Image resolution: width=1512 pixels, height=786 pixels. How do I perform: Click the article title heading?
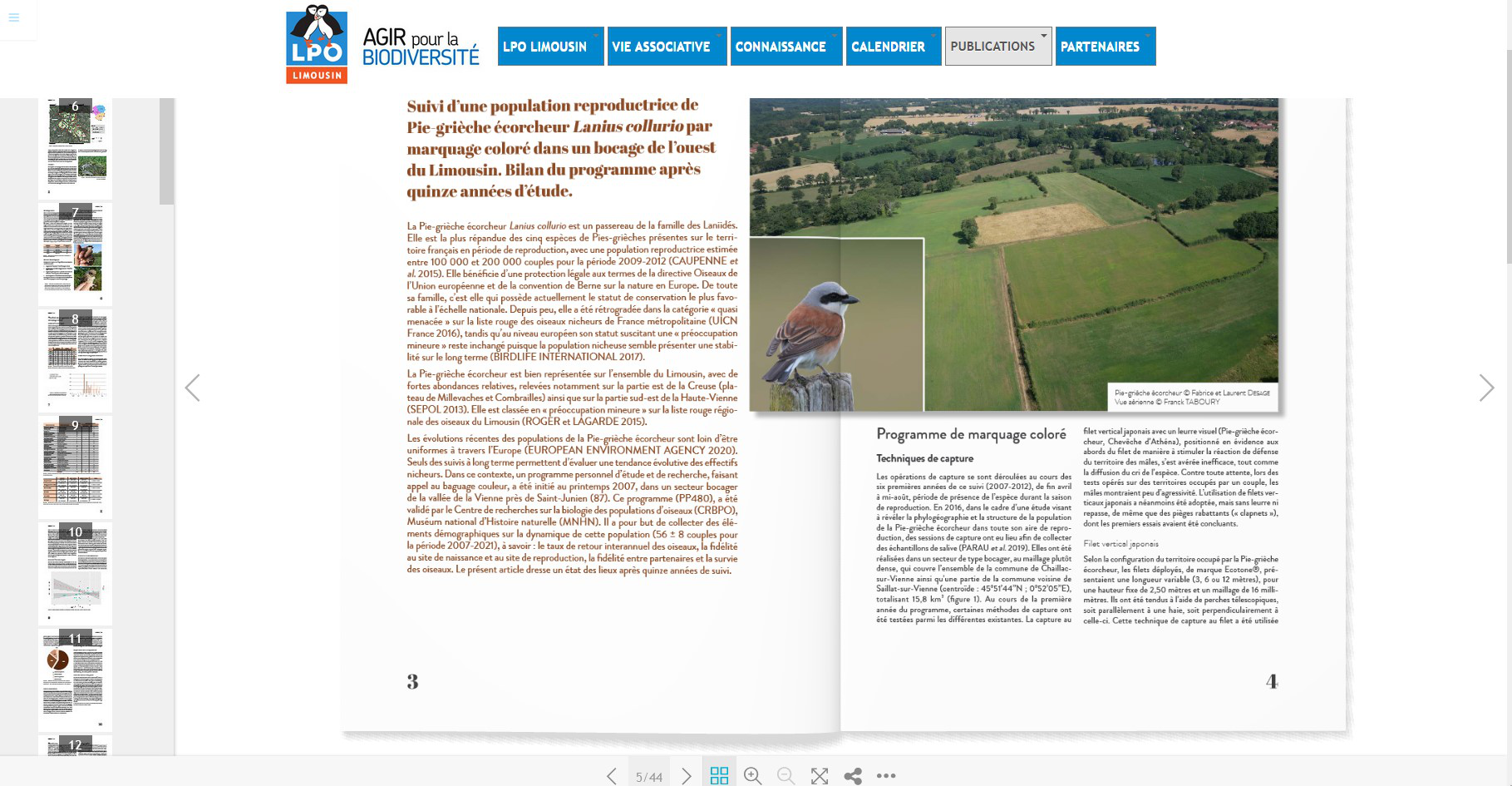point(561,148)
